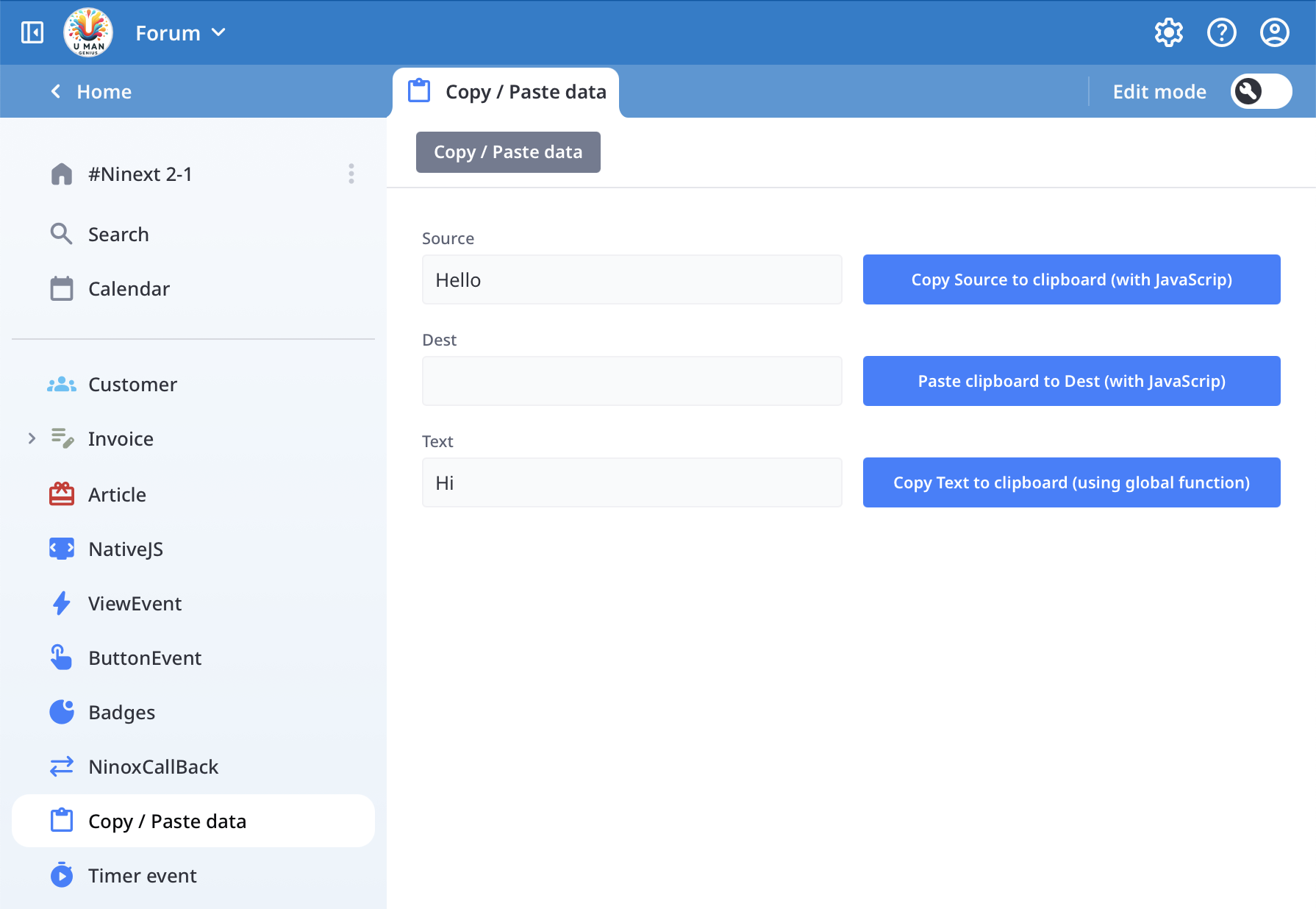Select the #Ninext 2-1 sidebar entry
Viewport: 1316px width, 909px height.
tap(193, 174)
